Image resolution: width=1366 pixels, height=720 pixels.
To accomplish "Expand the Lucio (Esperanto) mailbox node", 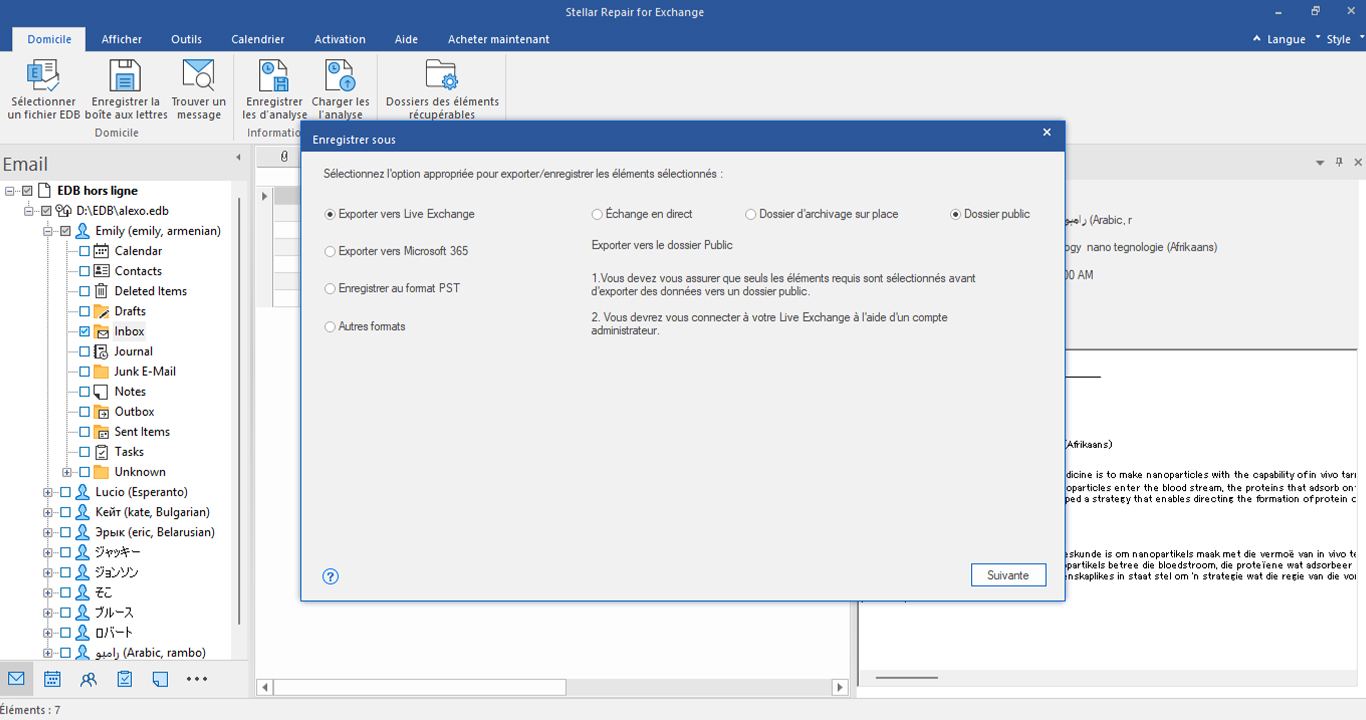I will click(x=47, y=492).
